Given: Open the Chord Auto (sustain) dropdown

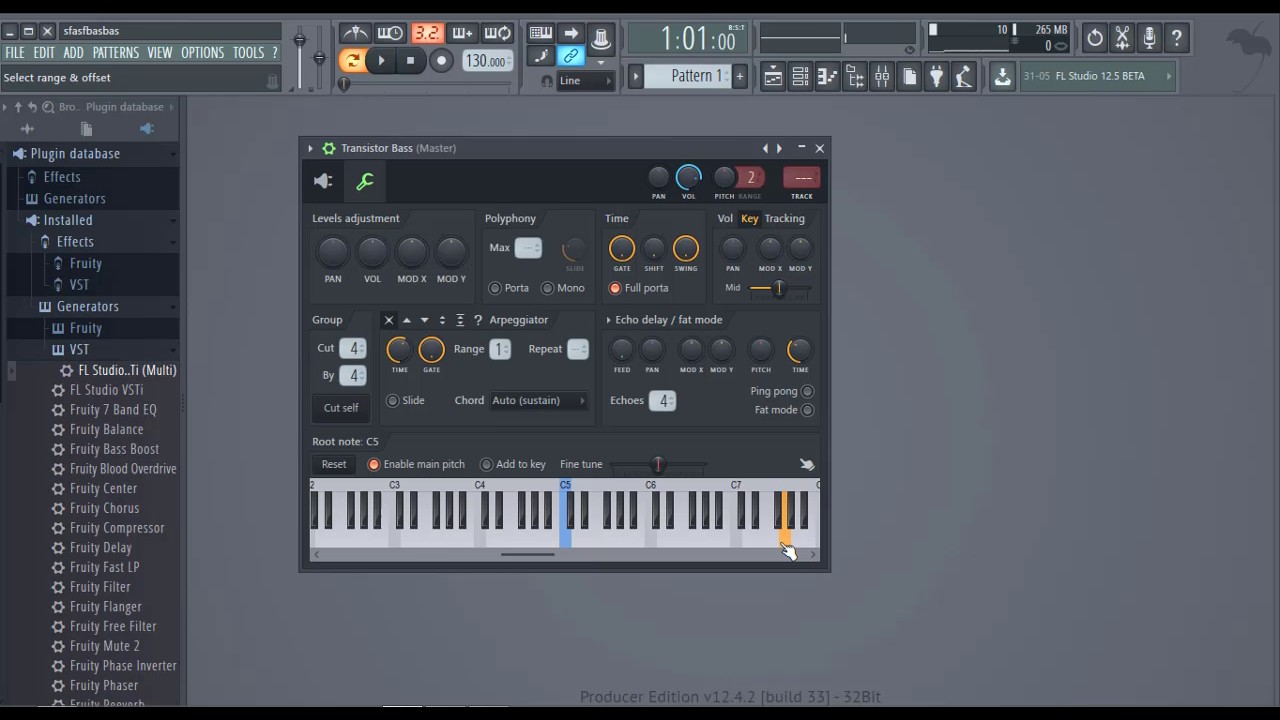Looking at the screenshot, I should coord(538,400).
